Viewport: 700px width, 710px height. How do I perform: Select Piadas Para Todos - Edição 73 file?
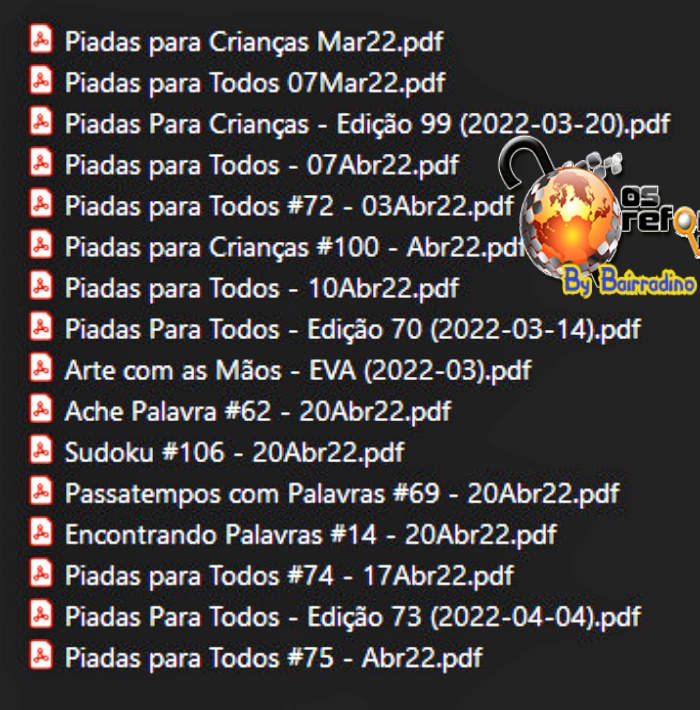coord(353,617)
